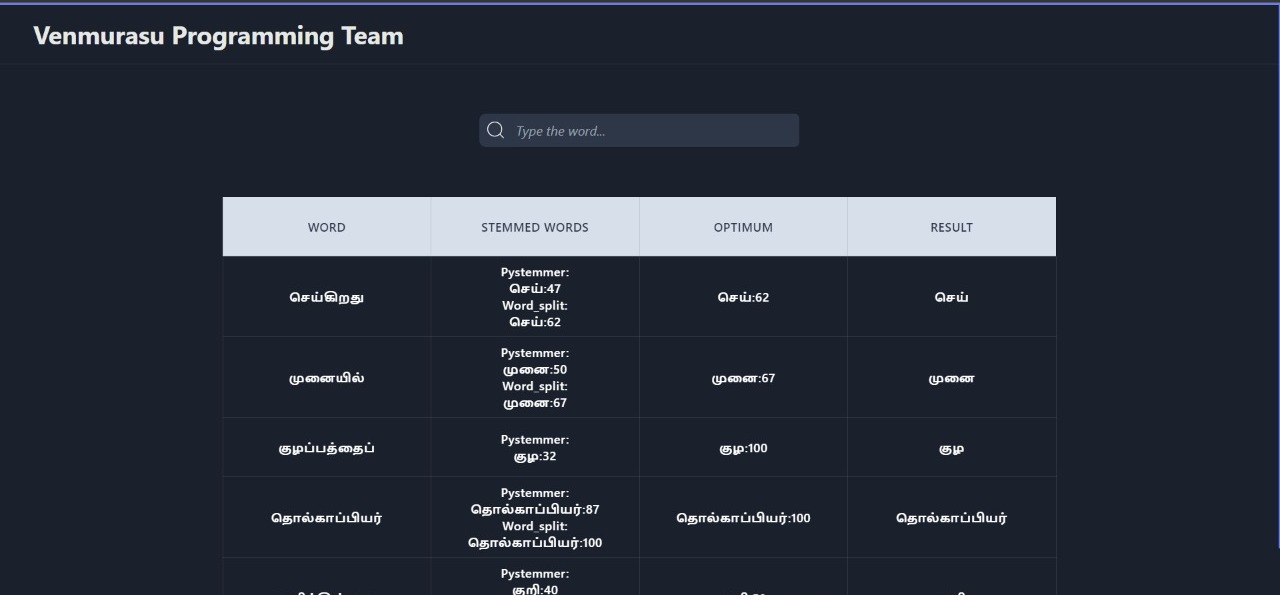
Task: Click the word cell தொல்காப்பியர்
Action: tap(327, 518)
